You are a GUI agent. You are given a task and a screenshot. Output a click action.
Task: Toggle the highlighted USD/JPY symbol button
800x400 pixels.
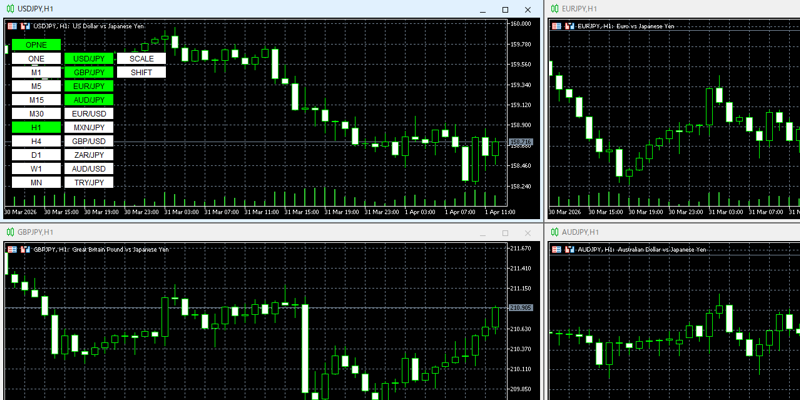pyautogui.click(x=89, y=59)
